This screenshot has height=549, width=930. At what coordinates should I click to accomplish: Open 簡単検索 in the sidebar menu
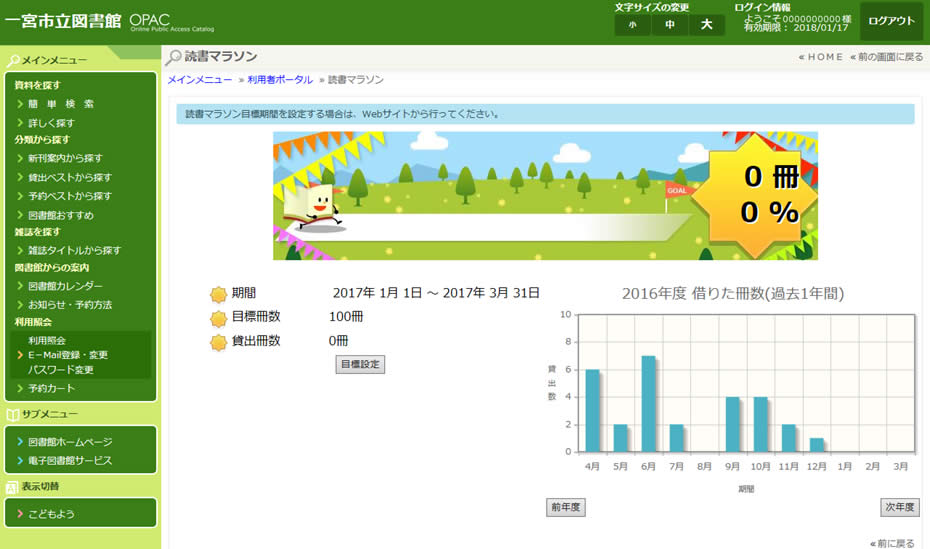(61, 104)
